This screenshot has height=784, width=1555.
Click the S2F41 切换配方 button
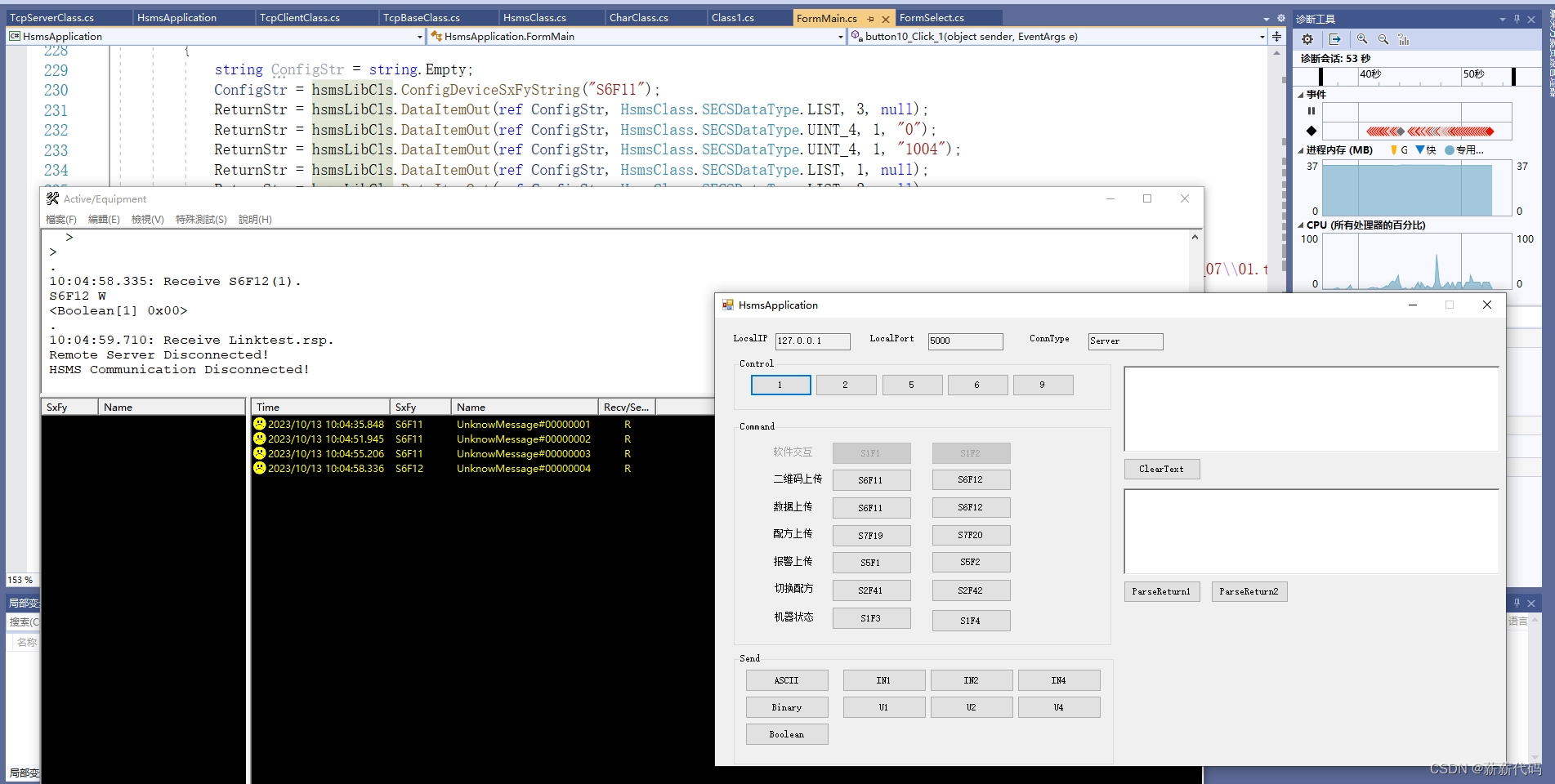click(871, 590)
